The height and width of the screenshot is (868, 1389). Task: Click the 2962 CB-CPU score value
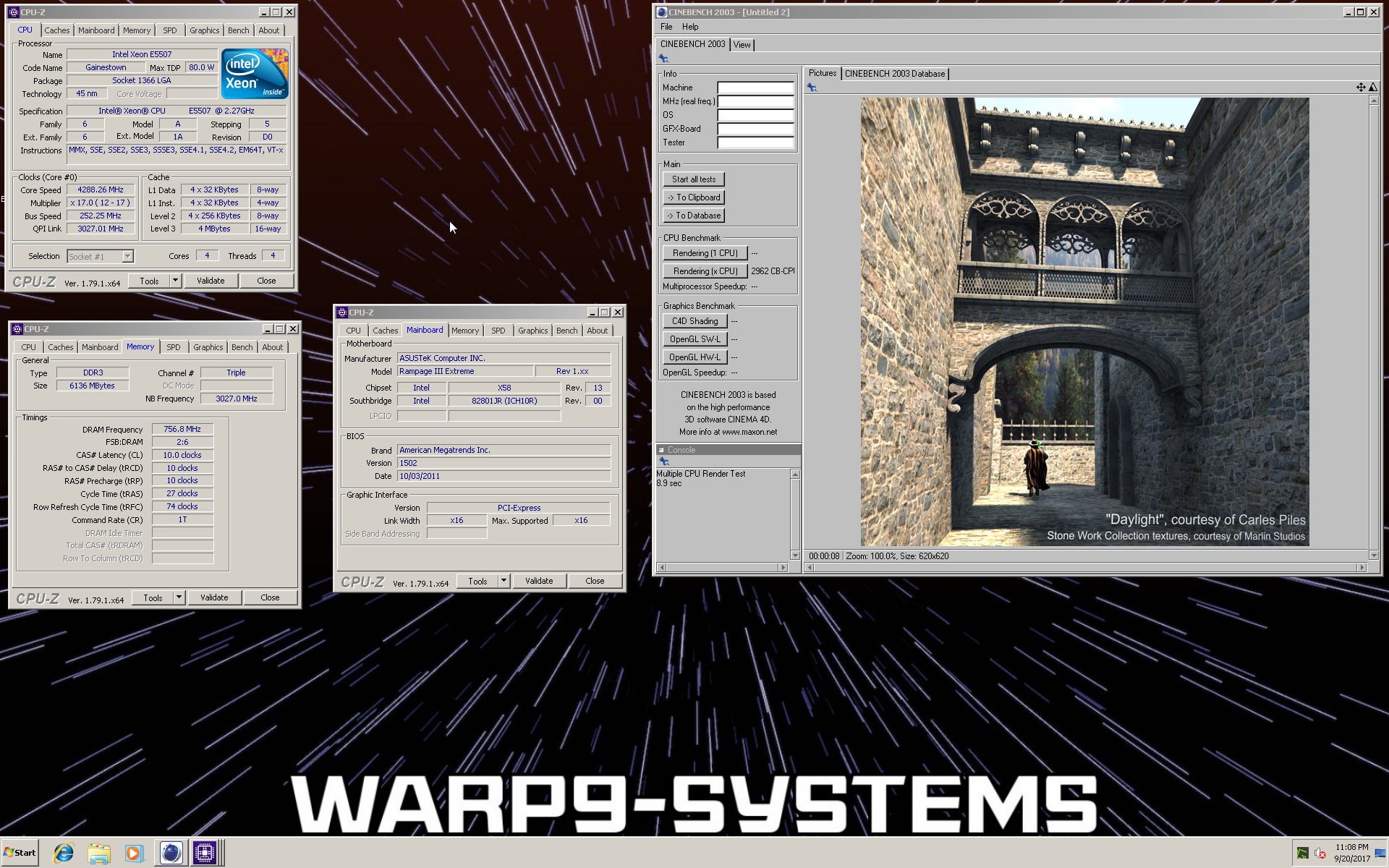tap(772, 271)
